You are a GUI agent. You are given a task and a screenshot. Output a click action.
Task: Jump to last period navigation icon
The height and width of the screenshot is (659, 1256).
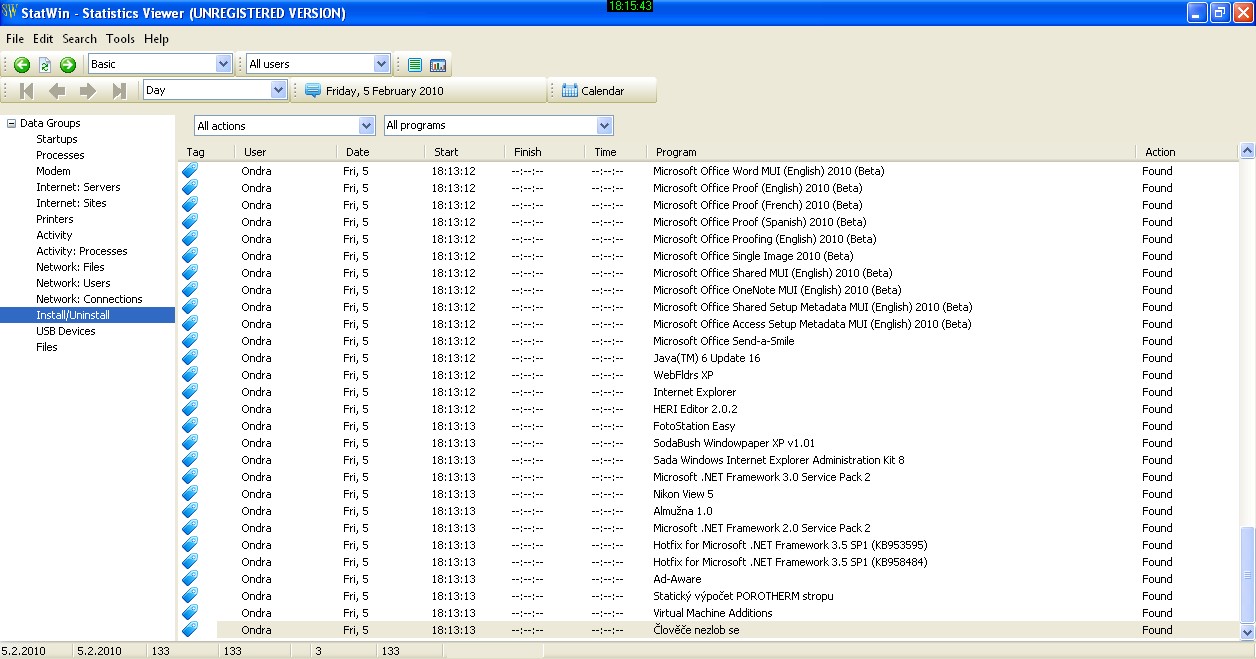tap(119, 91)
